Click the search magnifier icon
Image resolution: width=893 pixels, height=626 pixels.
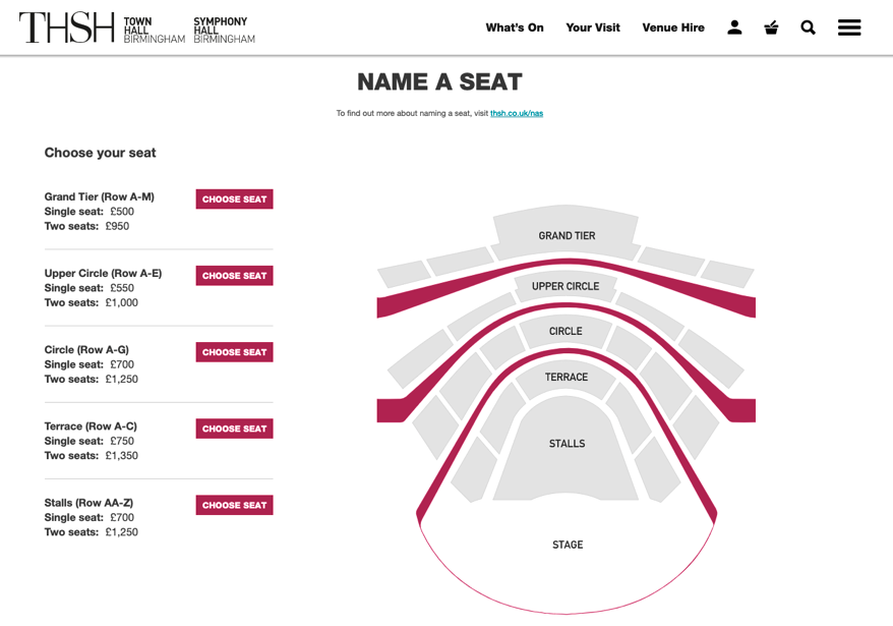coord(808,27)
